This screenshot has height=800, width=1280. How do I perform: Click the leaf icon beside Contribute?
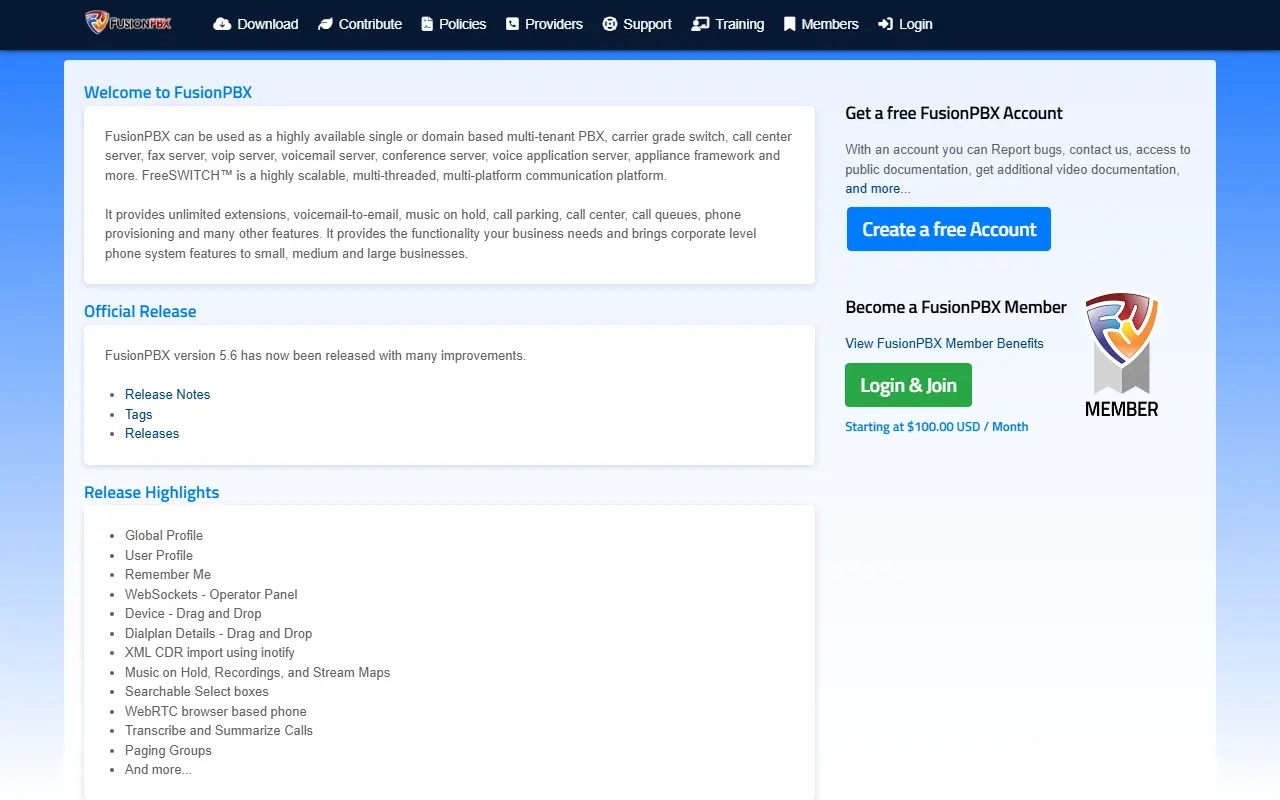(325, 24)
